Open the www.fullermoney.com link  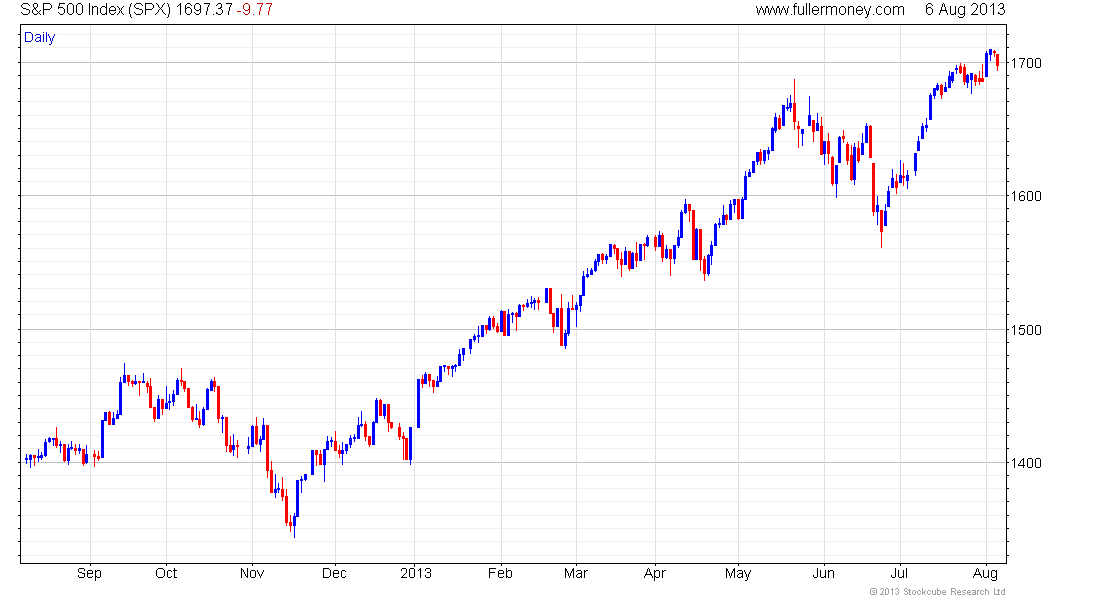coord(830,9)
